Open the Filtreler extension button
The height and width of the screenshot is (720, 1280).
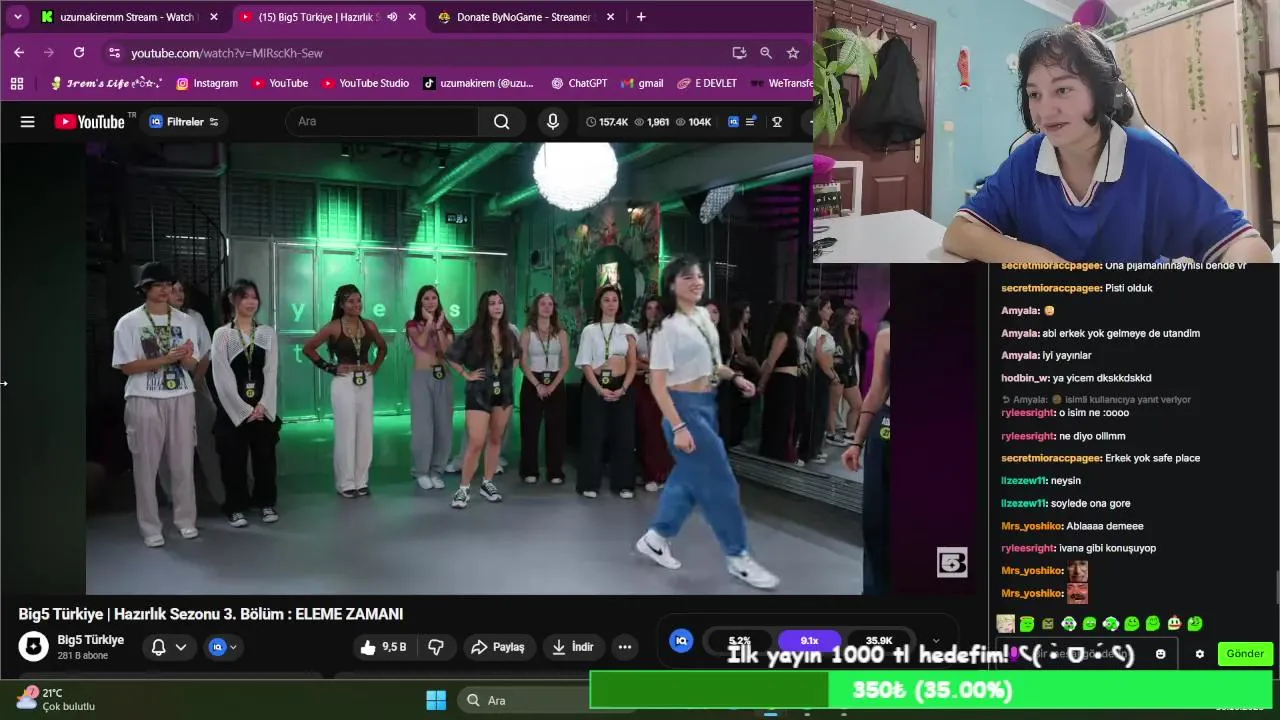point(184,122)
